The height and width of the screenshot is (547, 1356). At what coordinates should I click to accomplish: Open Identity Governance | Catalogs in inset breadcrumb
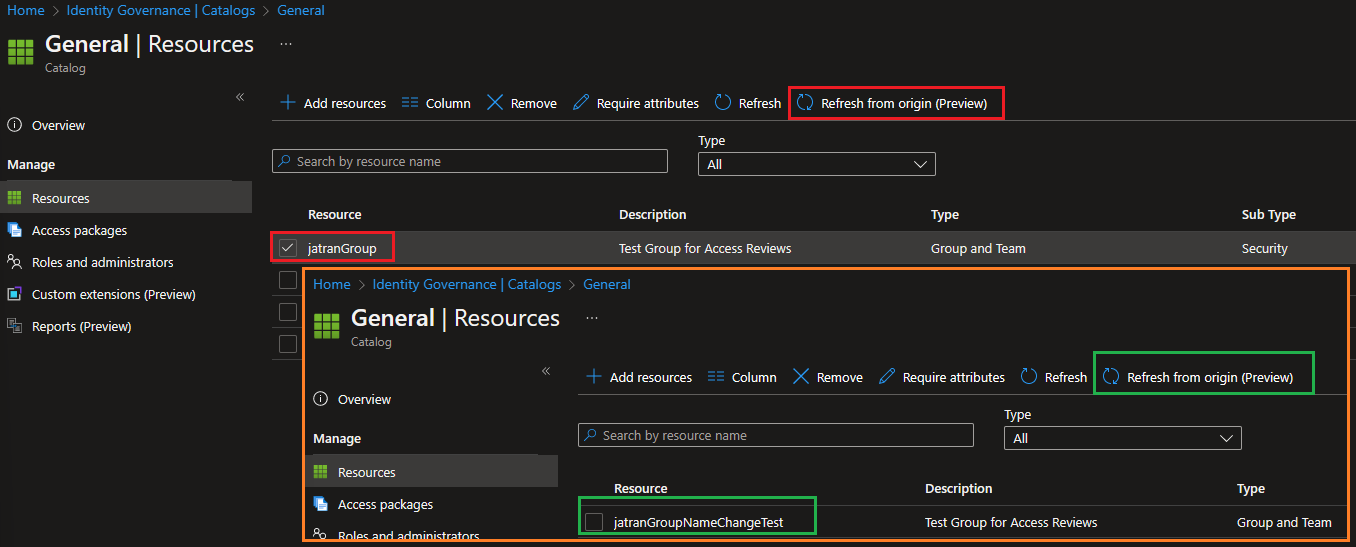tap(467, 284)
